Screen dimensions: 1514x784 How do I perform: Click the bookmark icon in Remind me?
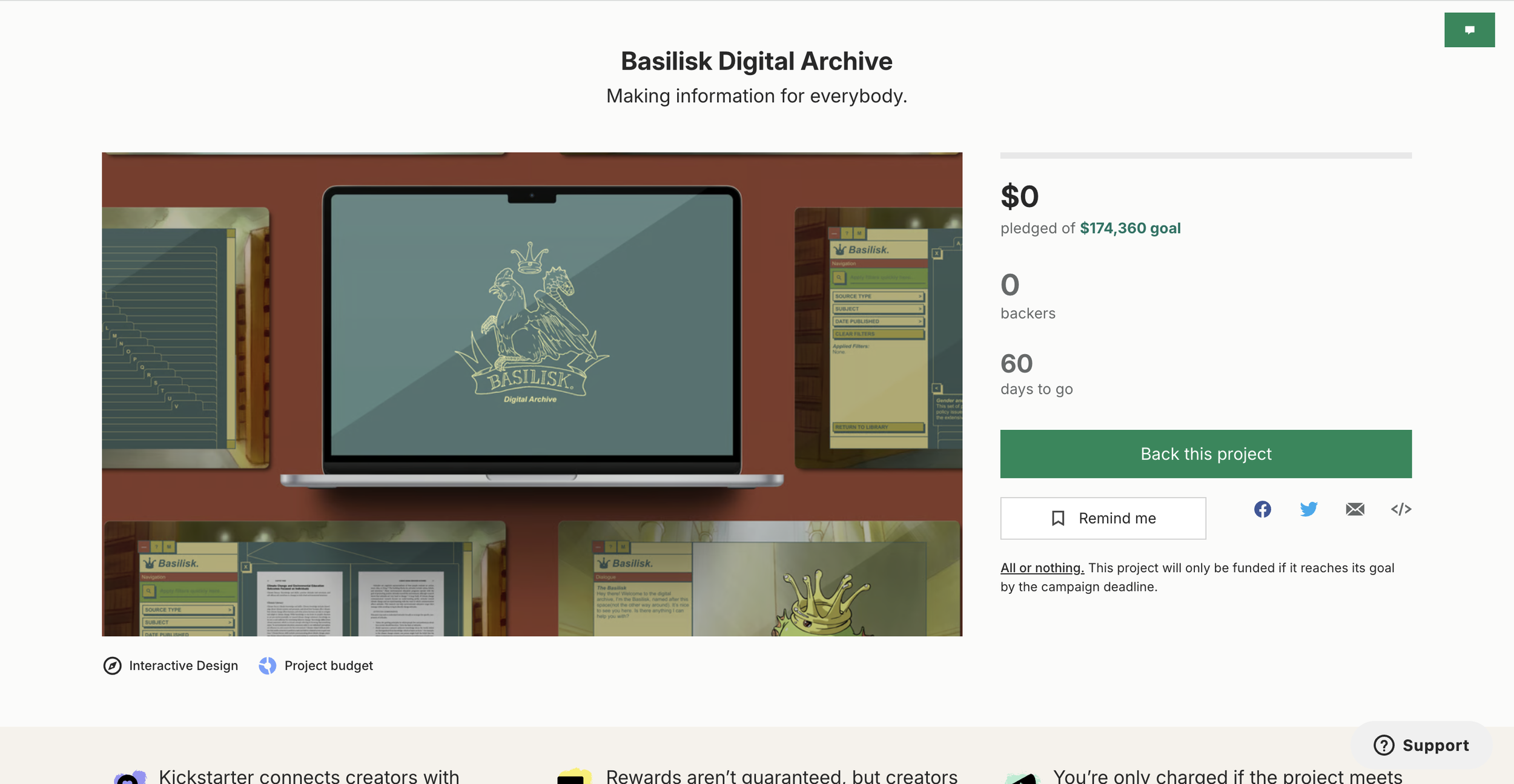(1058, 518)
